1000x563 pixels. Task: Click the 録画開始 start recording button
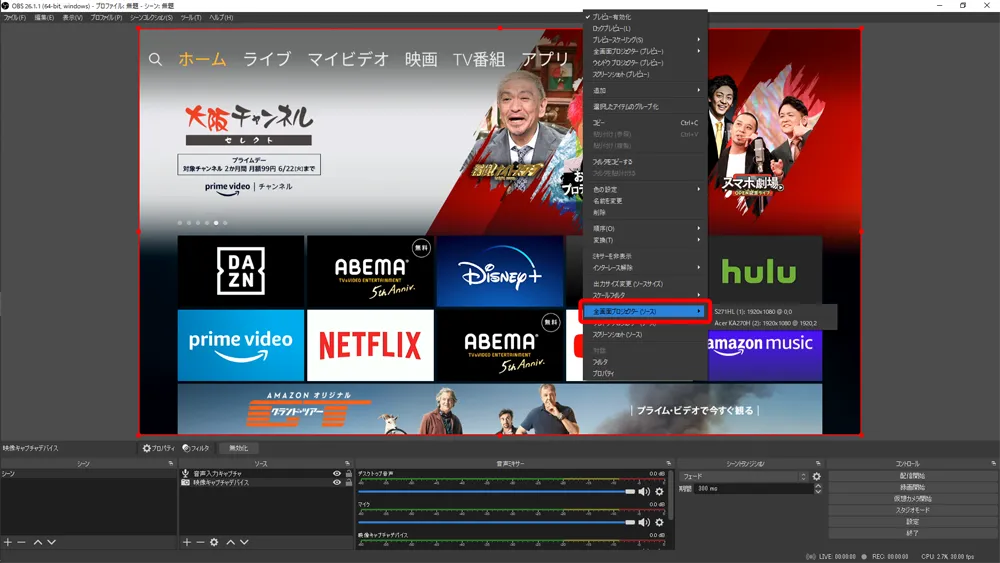[912, 487]
